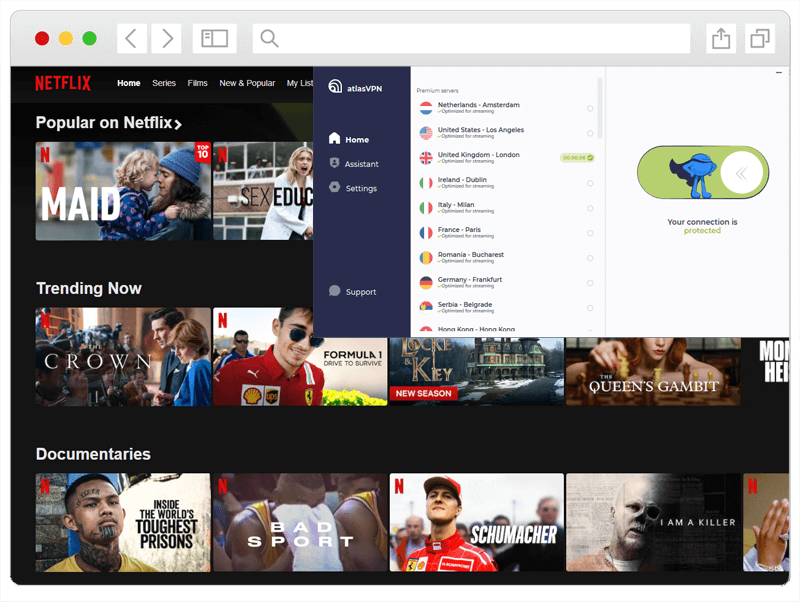The height and width of the screenshot is (602, 800).
Task: Open The Queen's Gambit thumbnail
Action: (x=653, y=372)
